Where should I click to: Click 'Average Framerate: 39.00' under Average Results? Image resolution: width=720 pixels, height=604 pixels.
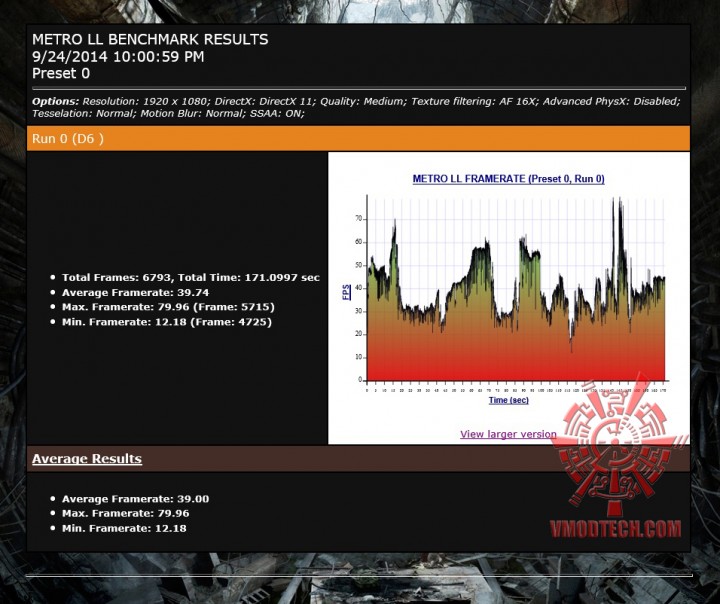tap(135, 499)
